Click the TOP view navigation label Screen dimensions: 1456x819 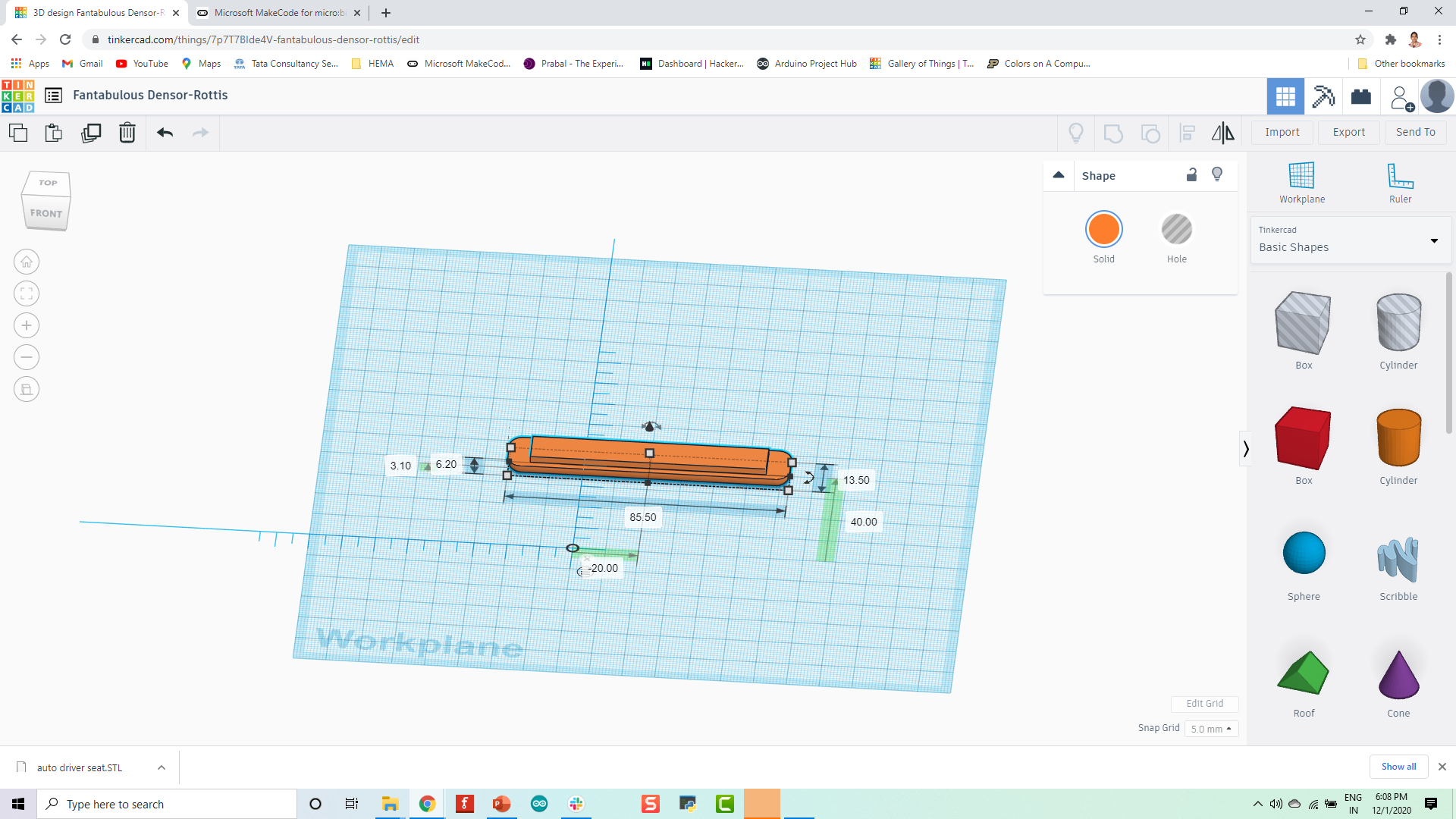pyautogui.click(x=46, y=182)
